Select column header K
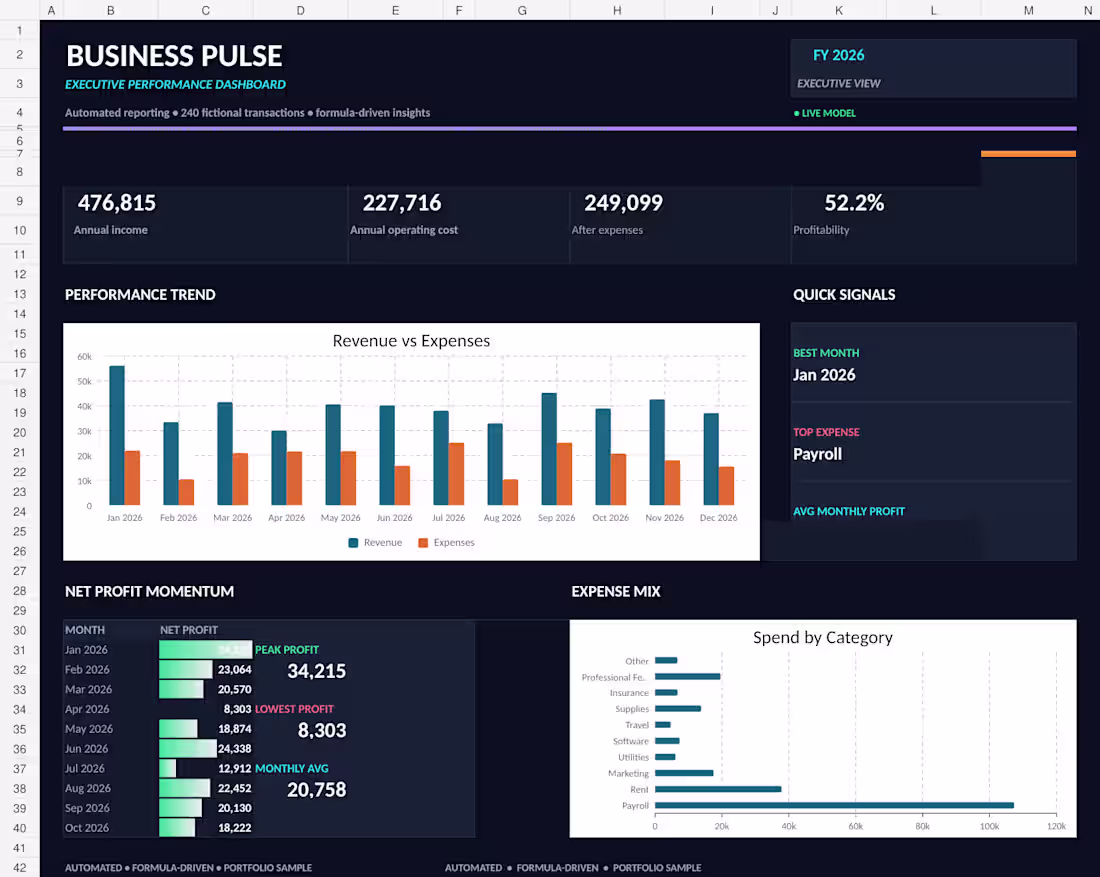This screenshot has height=877, width=1100. click(838, 10)
